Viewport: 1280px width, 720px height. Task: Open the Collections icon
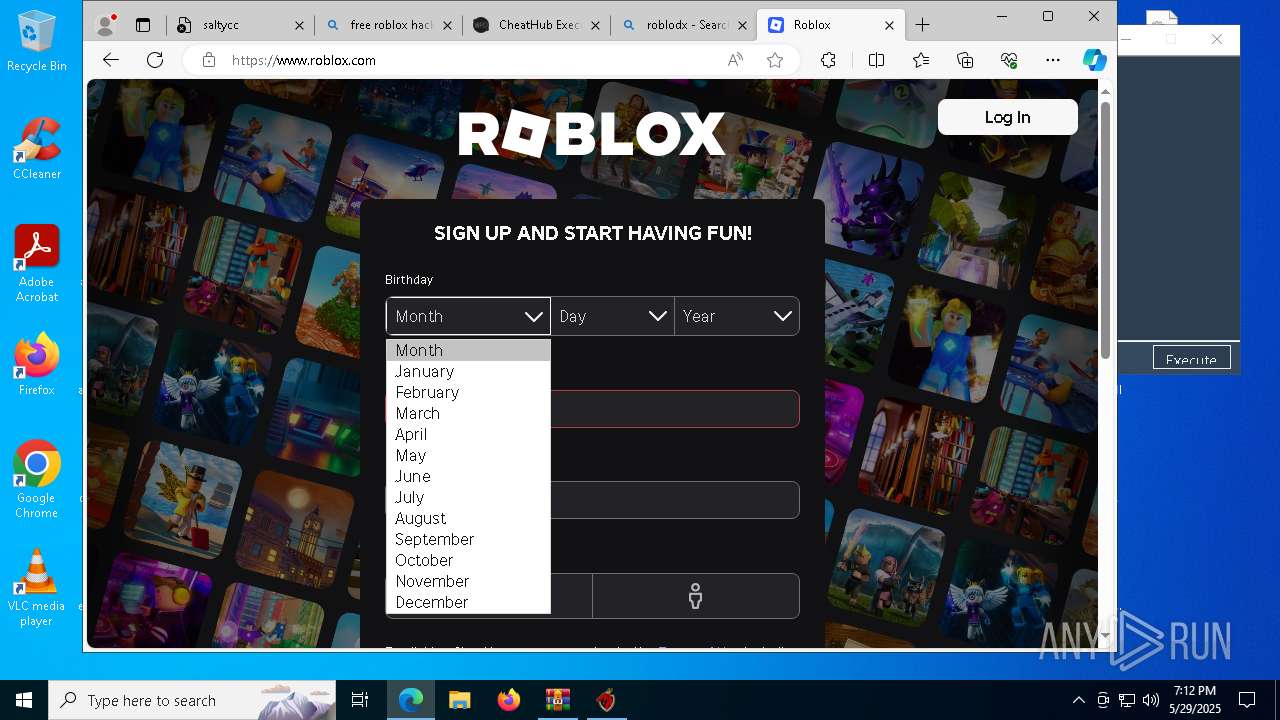965,60
